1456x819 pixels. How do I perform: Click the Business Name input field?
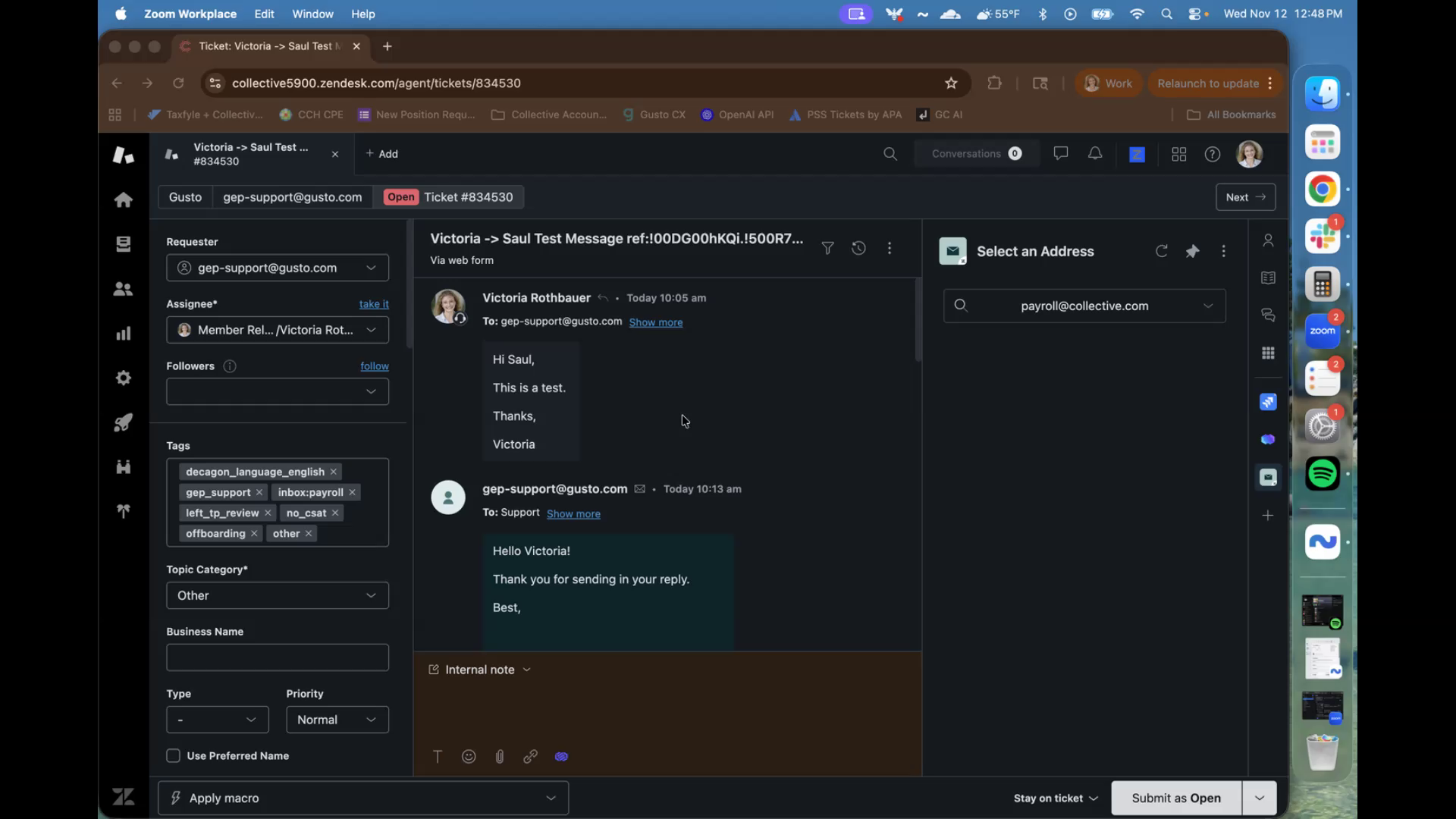click(277, 657)
